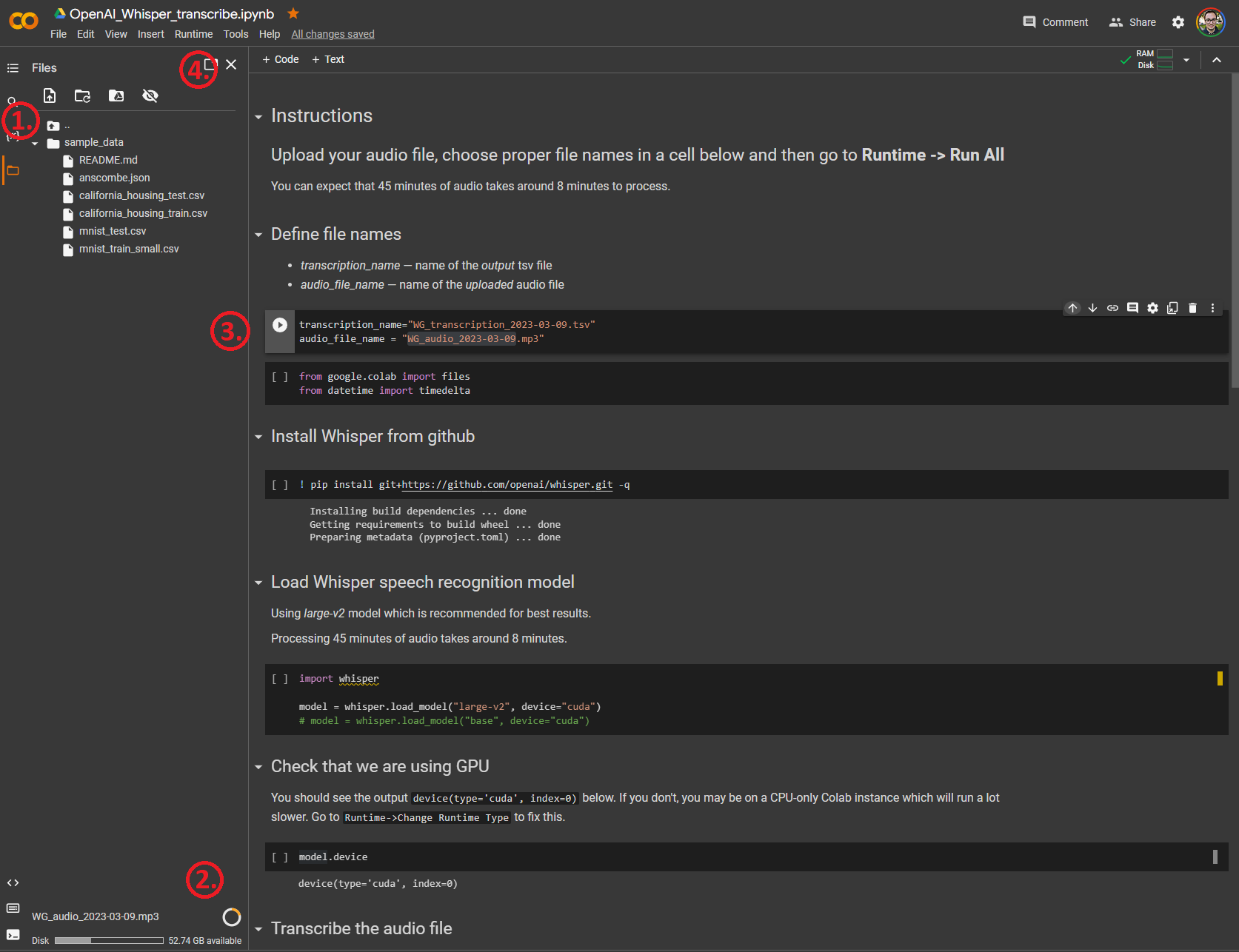
Task: Select anscombe.json file
Action: point(114,178)
